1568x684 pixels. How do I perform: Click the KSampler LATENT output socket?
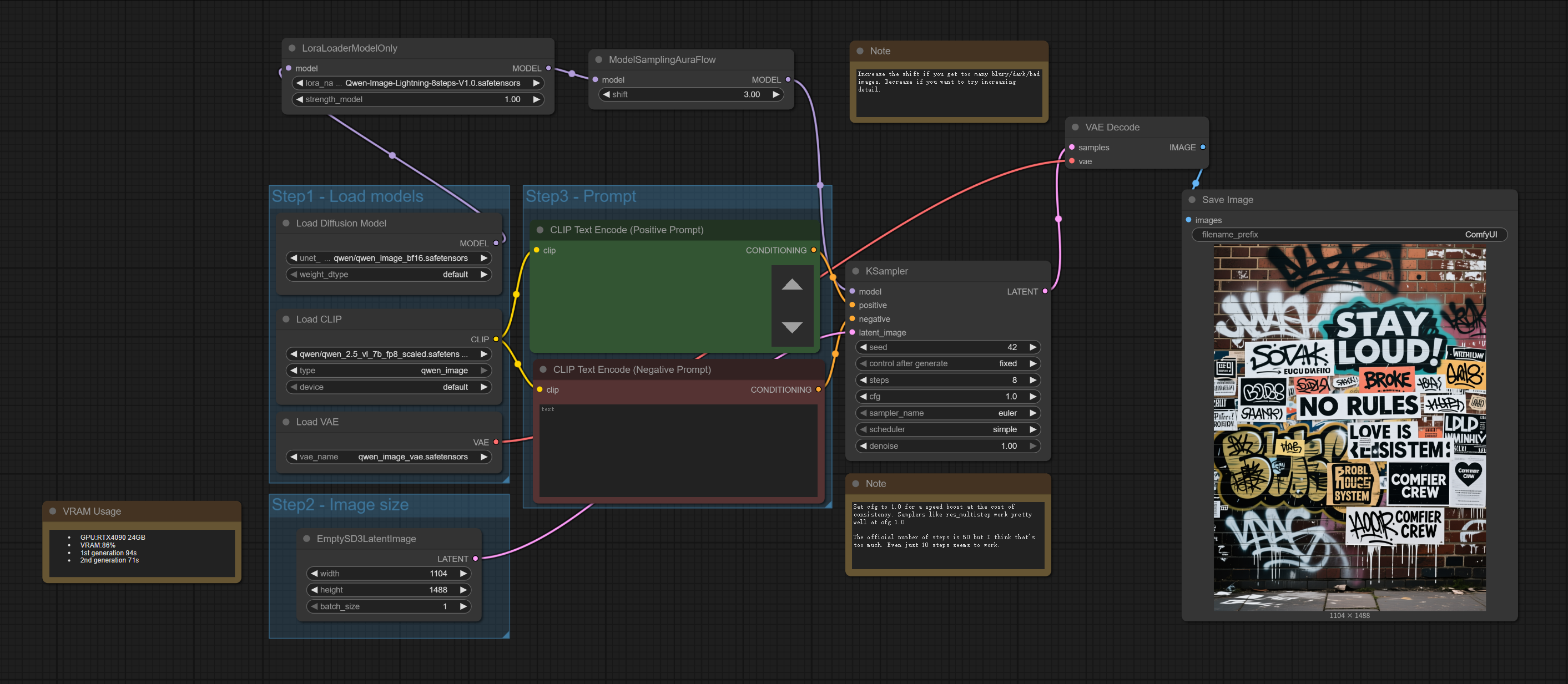pyautogui.click(x=1045, y=291)
